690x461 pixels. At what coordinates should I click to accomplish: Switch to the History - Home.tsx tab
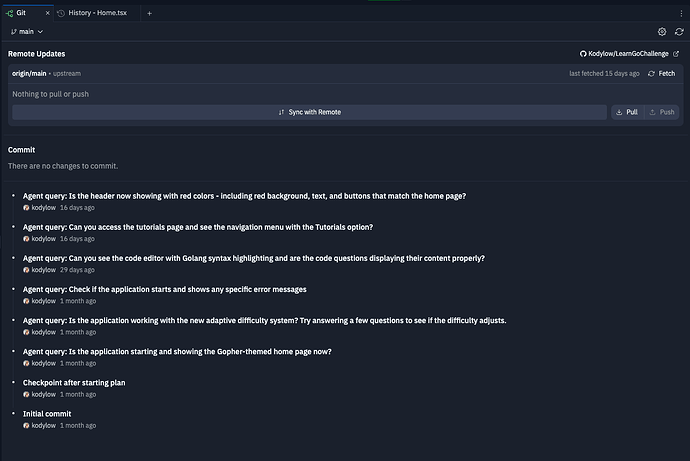point(100,13)
